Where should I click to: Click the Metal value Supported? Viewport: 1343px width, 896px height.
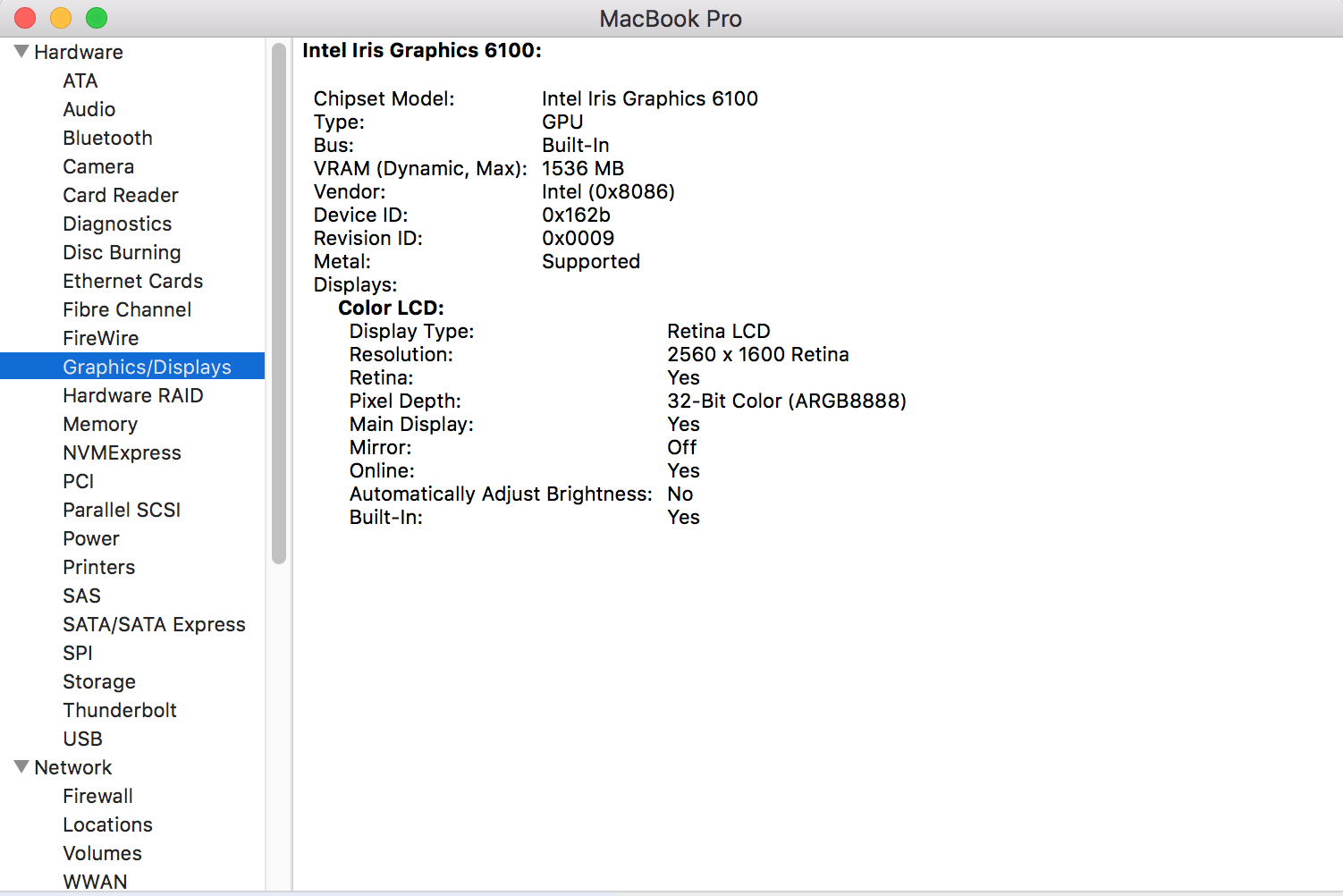[x=591, y=261]
